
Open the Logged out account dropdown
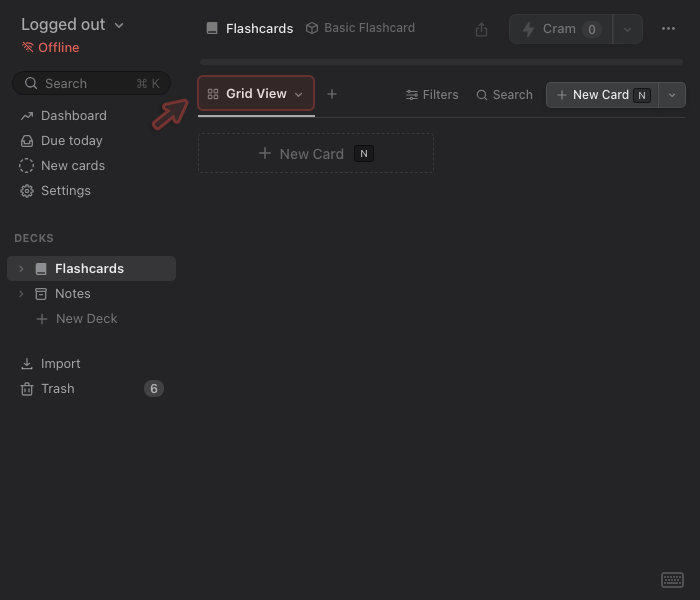73,25
